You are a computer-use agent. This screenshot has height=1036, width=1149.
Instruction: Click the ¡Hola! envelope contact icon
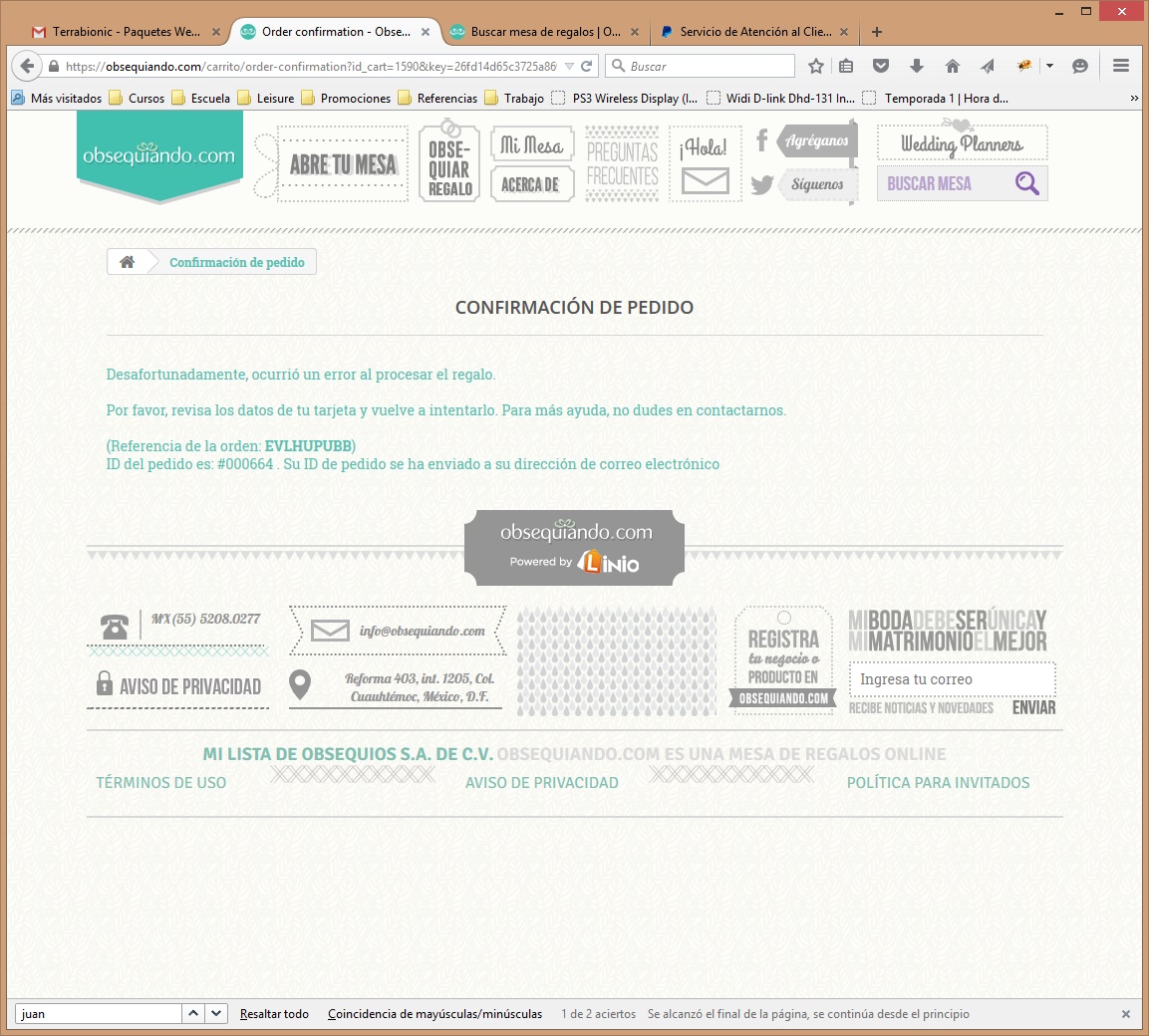coord(705,181)
